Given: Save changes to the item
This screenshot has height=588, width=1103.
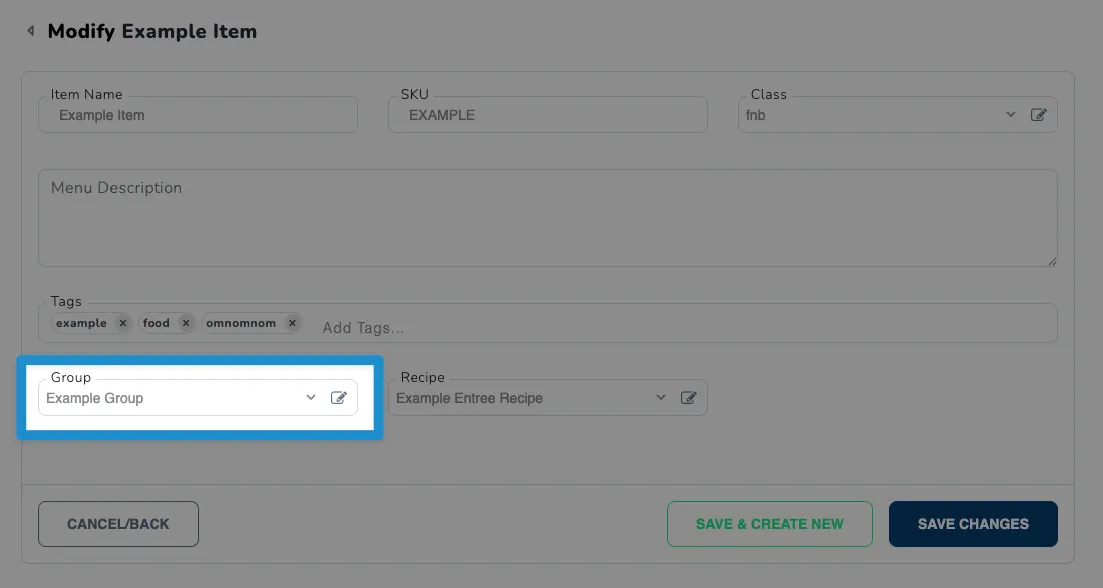Looking at the screenshot, I should pos(973,524).
